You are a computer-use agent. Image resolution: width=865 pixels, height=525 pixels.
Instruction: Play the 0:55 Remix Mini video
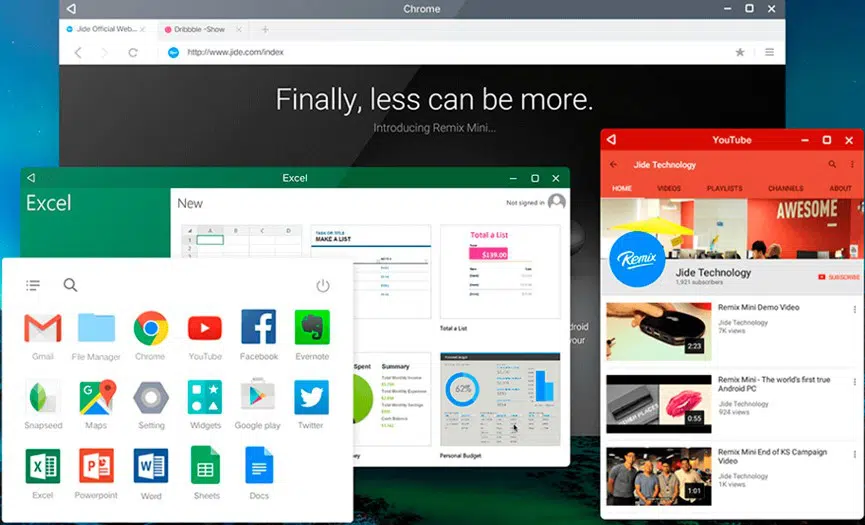click(659, 404)
